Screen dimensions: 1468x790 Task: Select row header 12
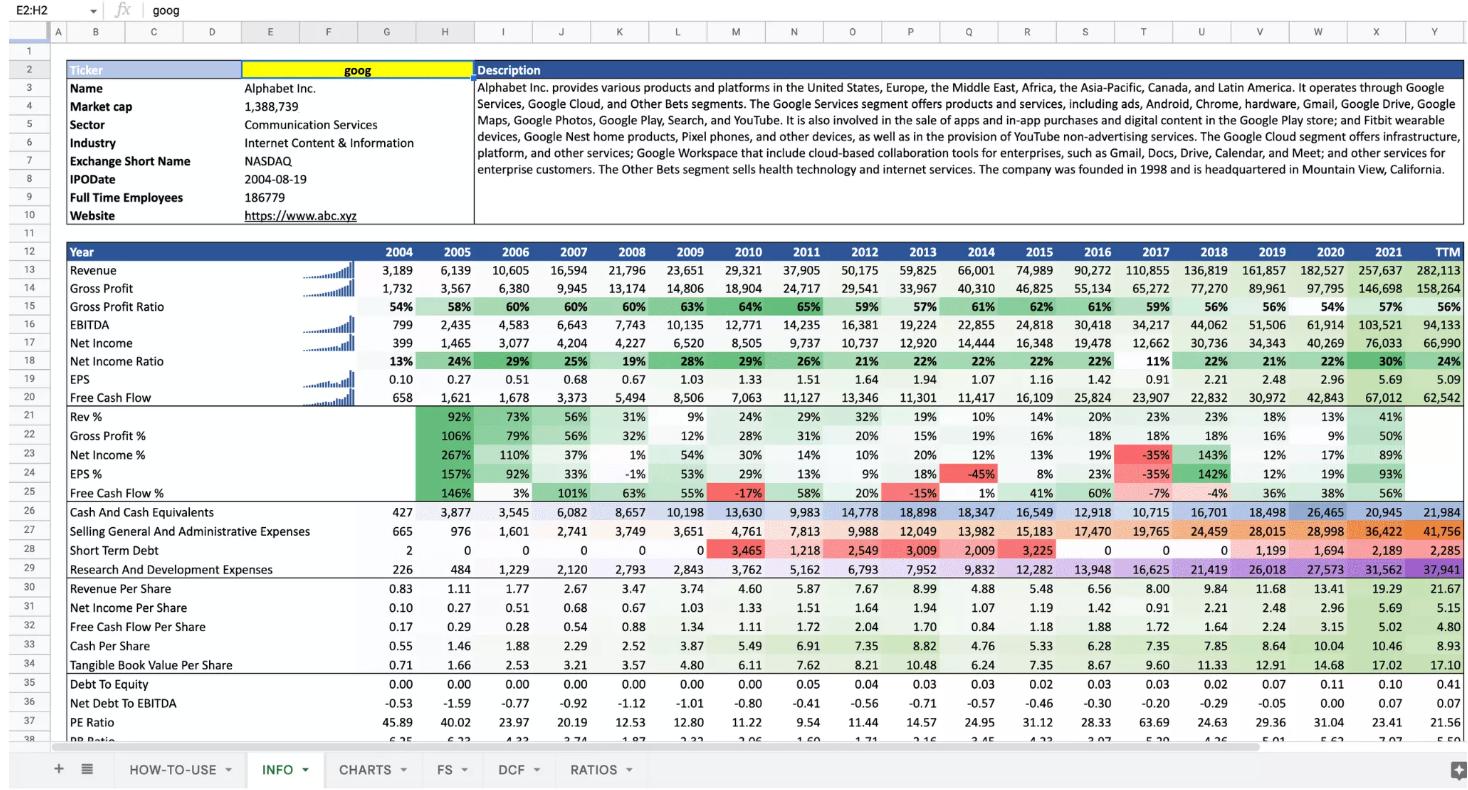(30, 252)
